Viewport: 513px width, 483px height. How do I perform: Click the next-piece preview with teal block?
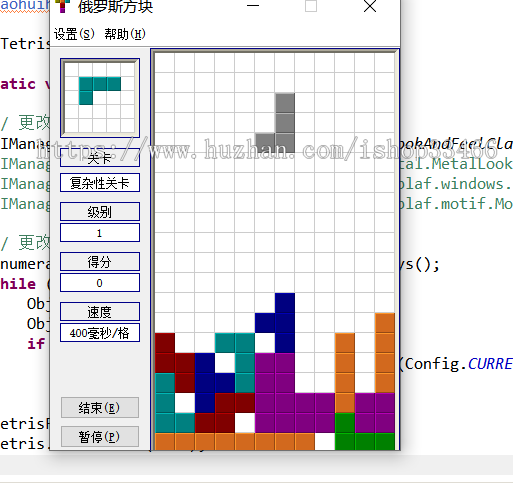(100, 98)
